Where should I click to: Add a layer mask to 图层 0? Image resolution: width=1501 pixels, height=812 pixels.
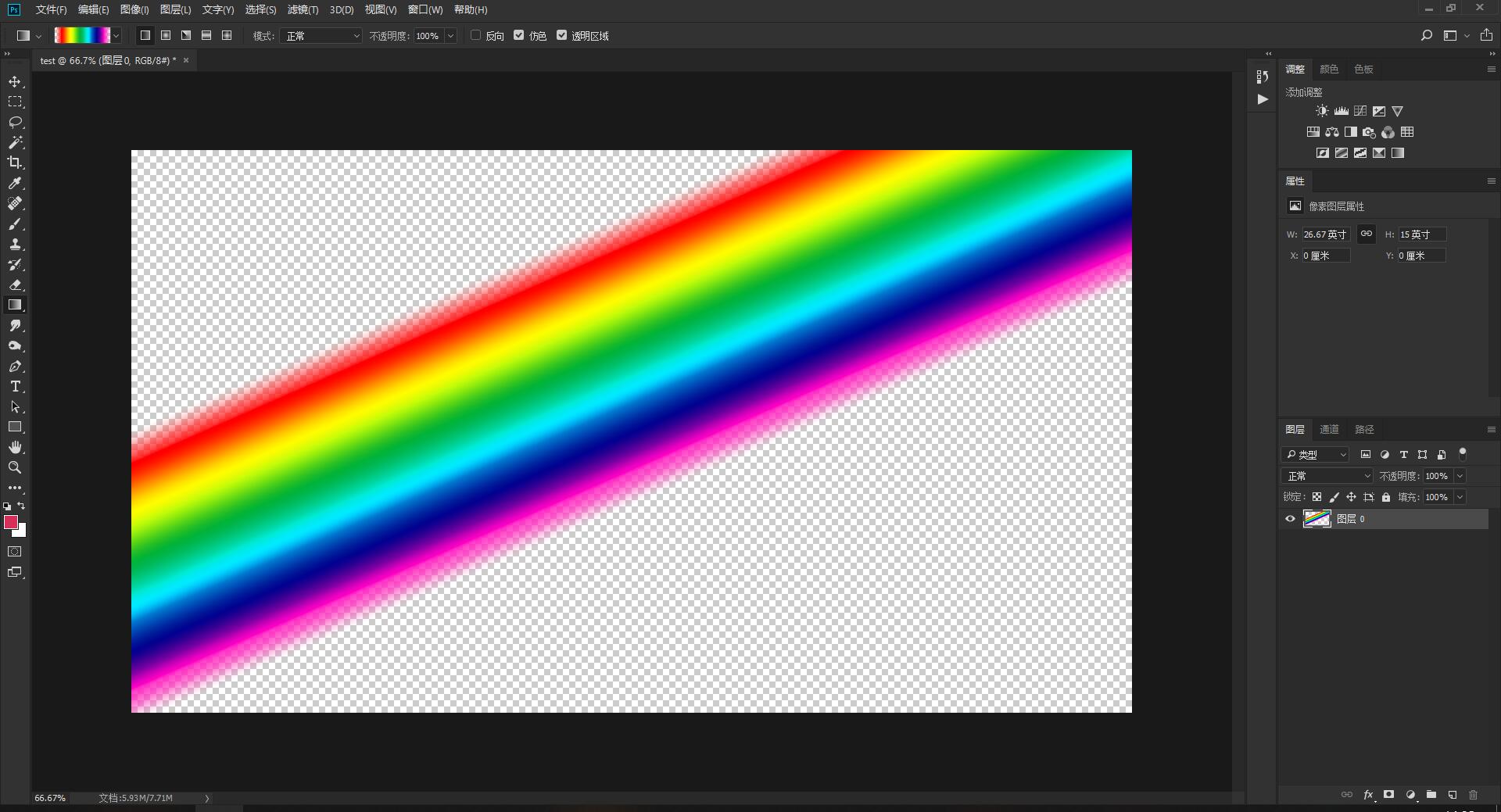coord(1389,795)
